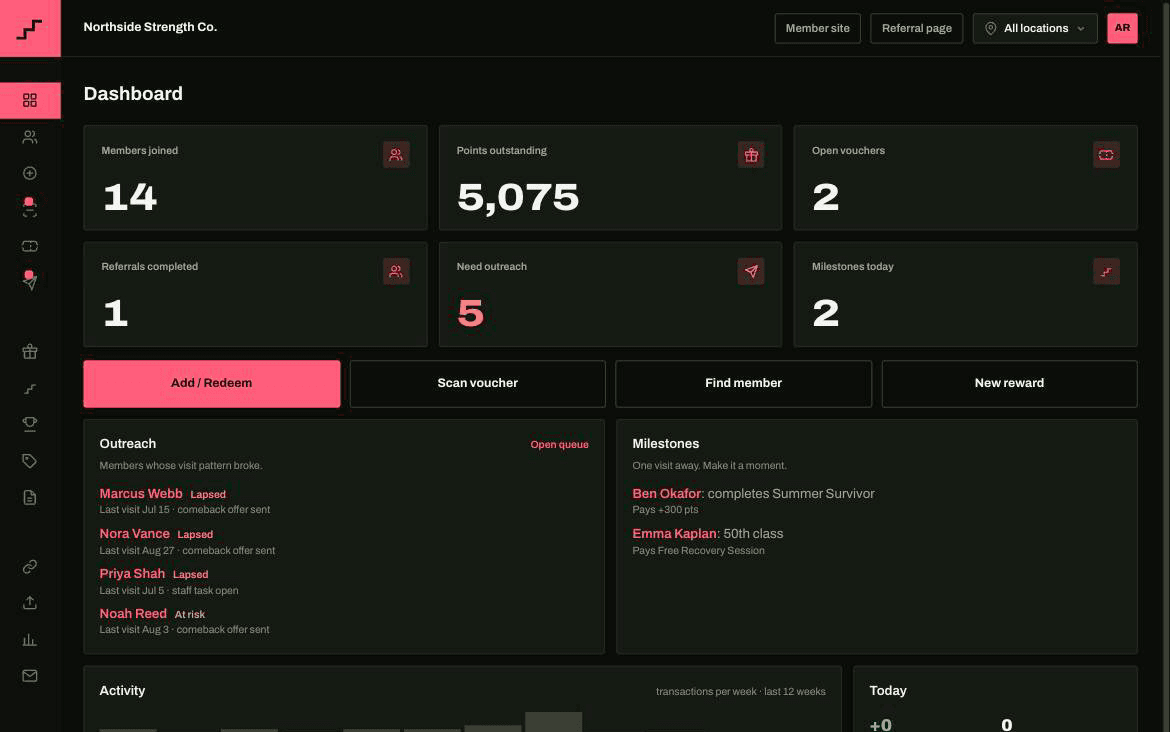Image resolution: width=1170 pixels, height=732 pixels.
Task: Click the stairs icon on Milestones today card
Action: [1106, 271]
